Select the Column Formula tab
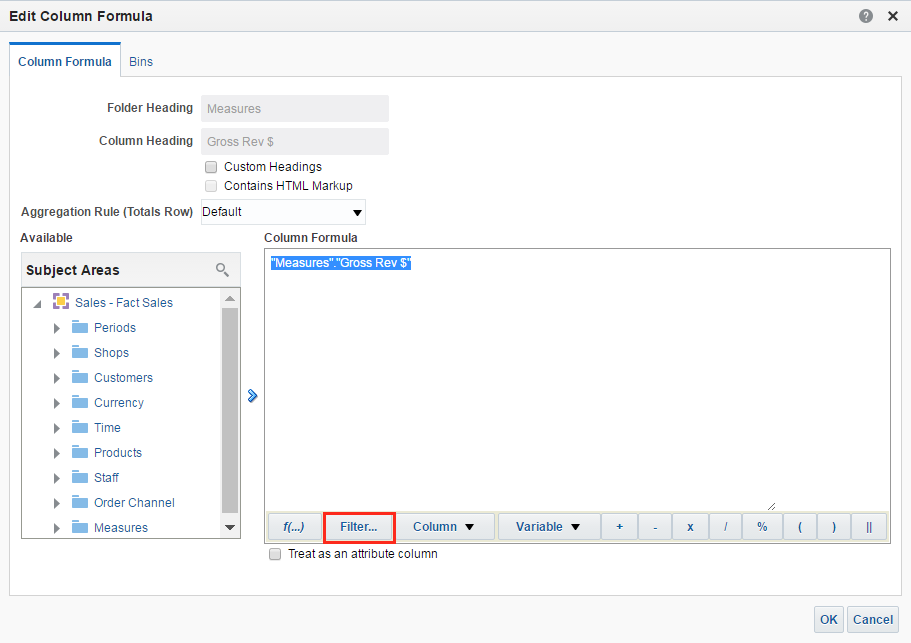911x643 pixels. 66,62
